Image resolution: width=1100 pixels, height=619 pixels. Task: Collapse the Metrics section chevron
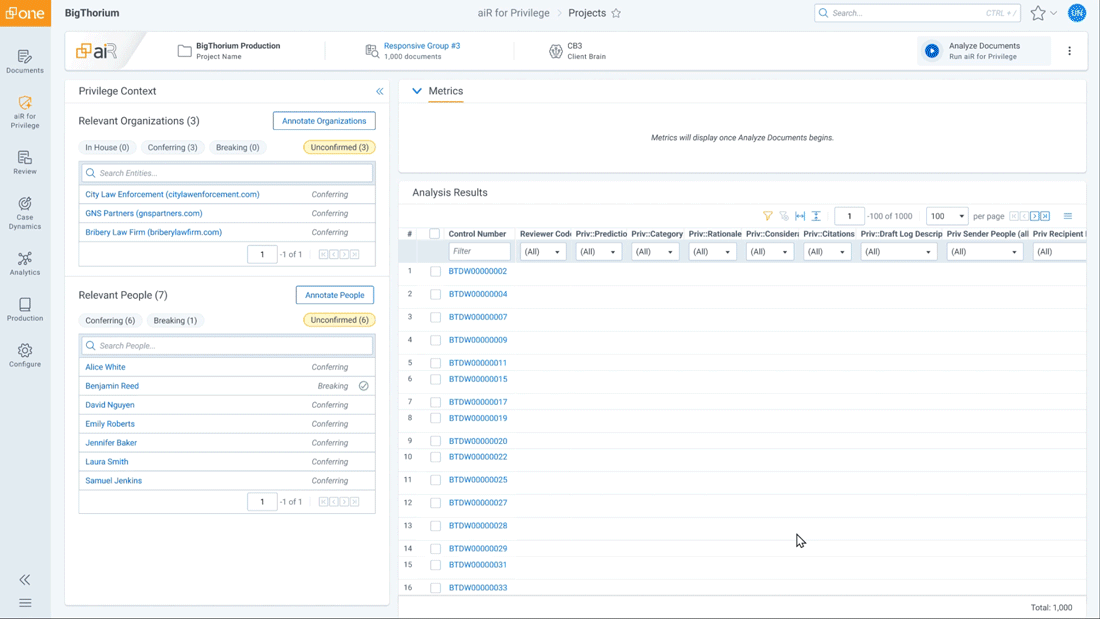coord(417,91)
